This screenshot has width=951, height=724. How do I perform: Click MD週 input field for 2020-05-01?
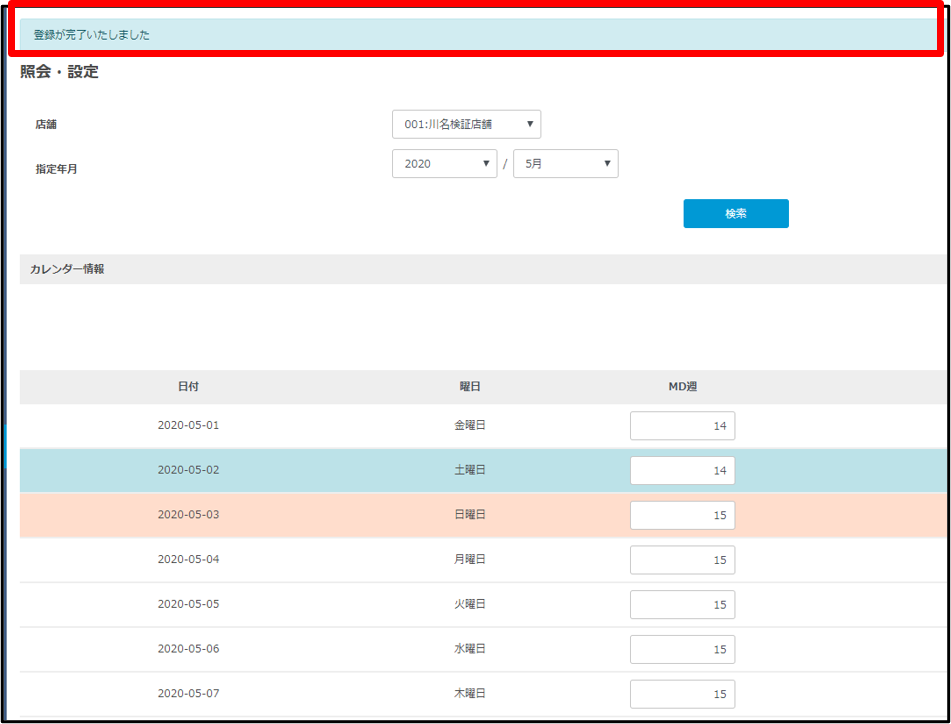click(682, 426)
